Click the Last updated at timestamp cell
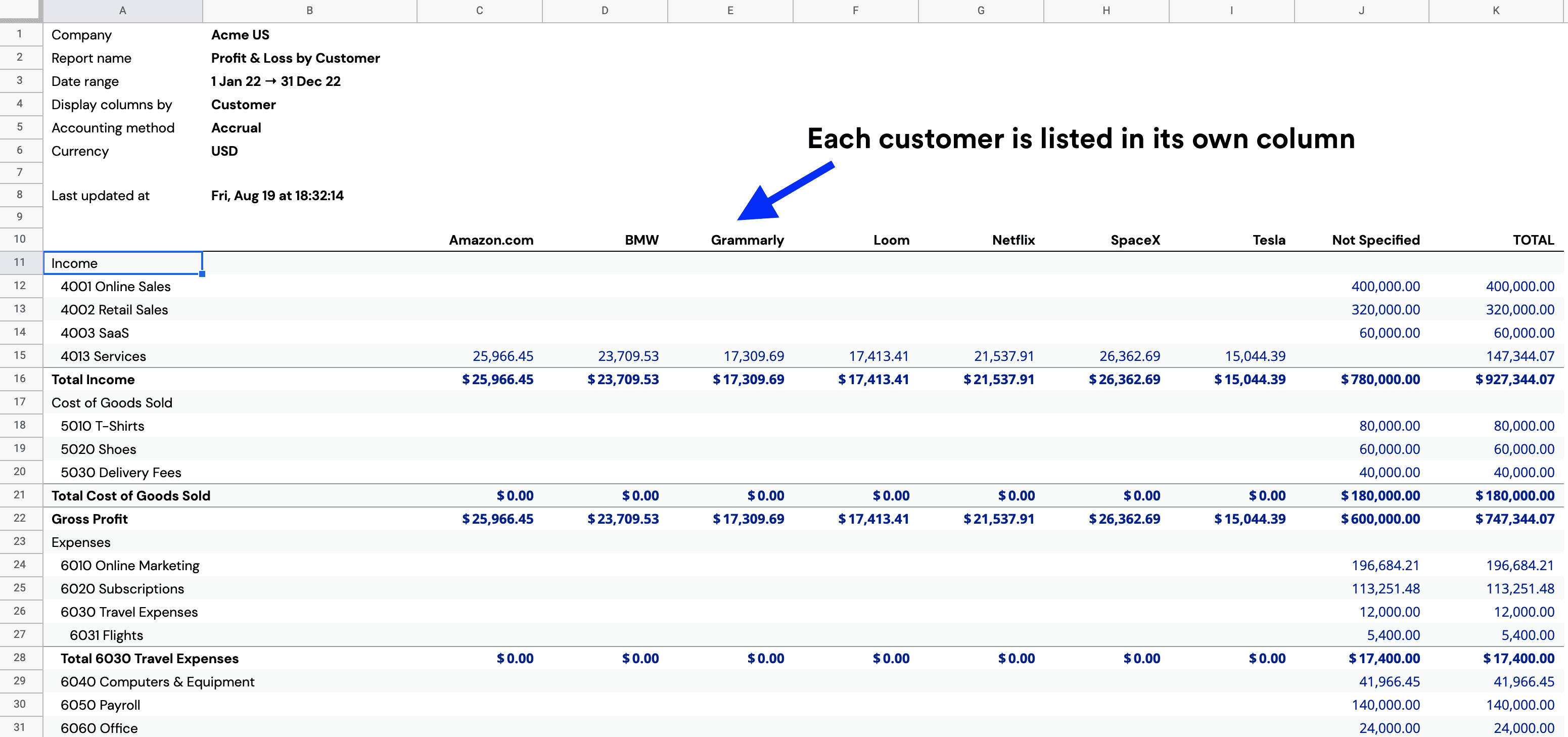This screenshot has width=1568, height=737. click(x=277, y=195)
